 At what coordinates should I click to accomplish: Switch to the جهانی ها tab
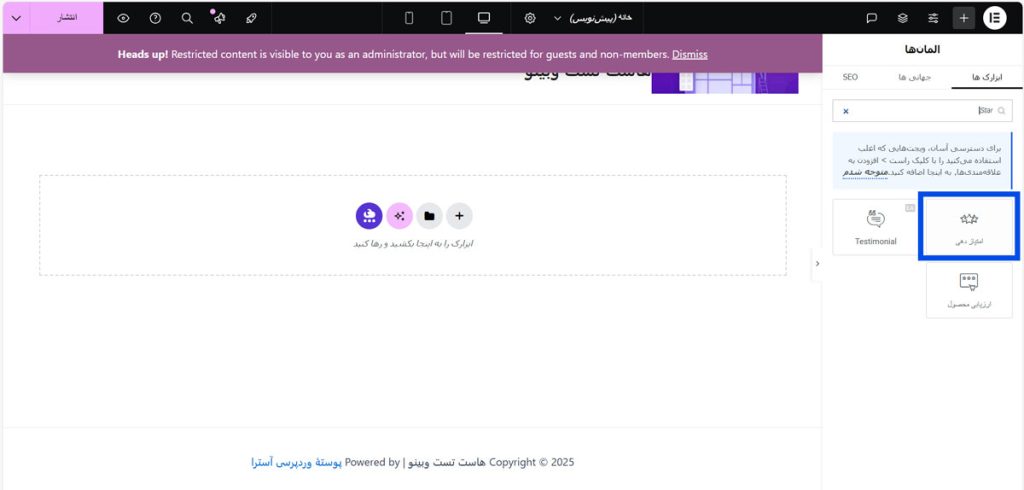[914, 77]
